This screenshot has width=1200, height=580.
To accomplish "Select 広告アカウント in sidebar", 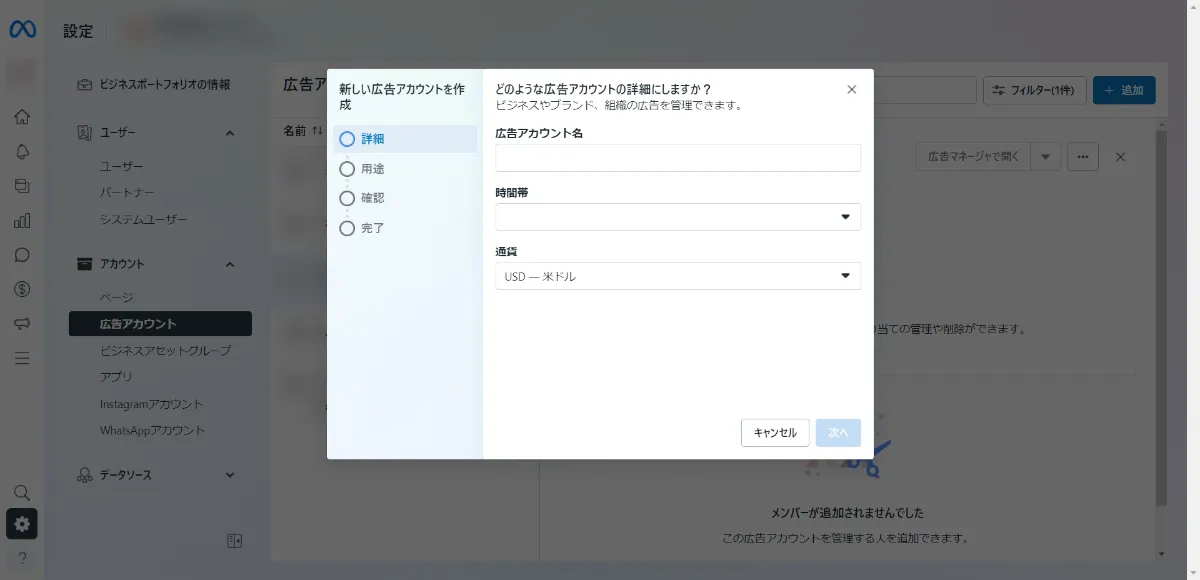I will (160, 324).
